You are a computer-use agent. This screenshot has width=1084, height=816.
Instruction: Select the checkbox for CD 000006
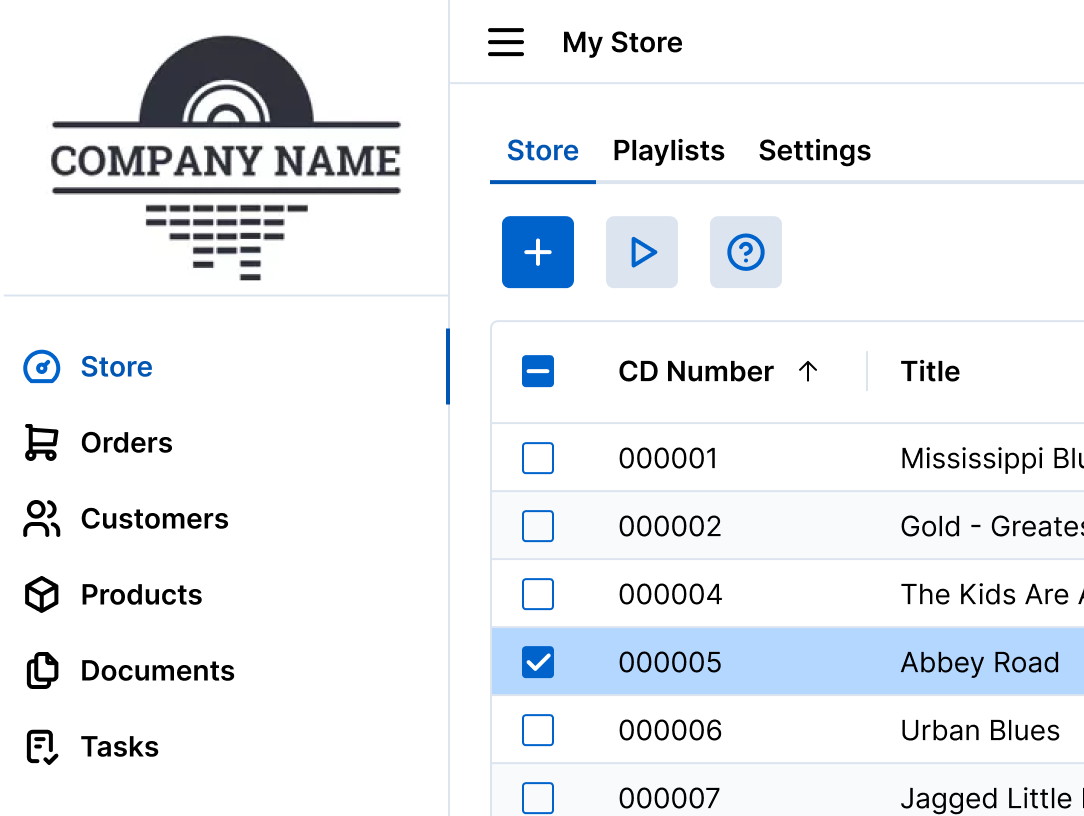click(x=538, y=730)
